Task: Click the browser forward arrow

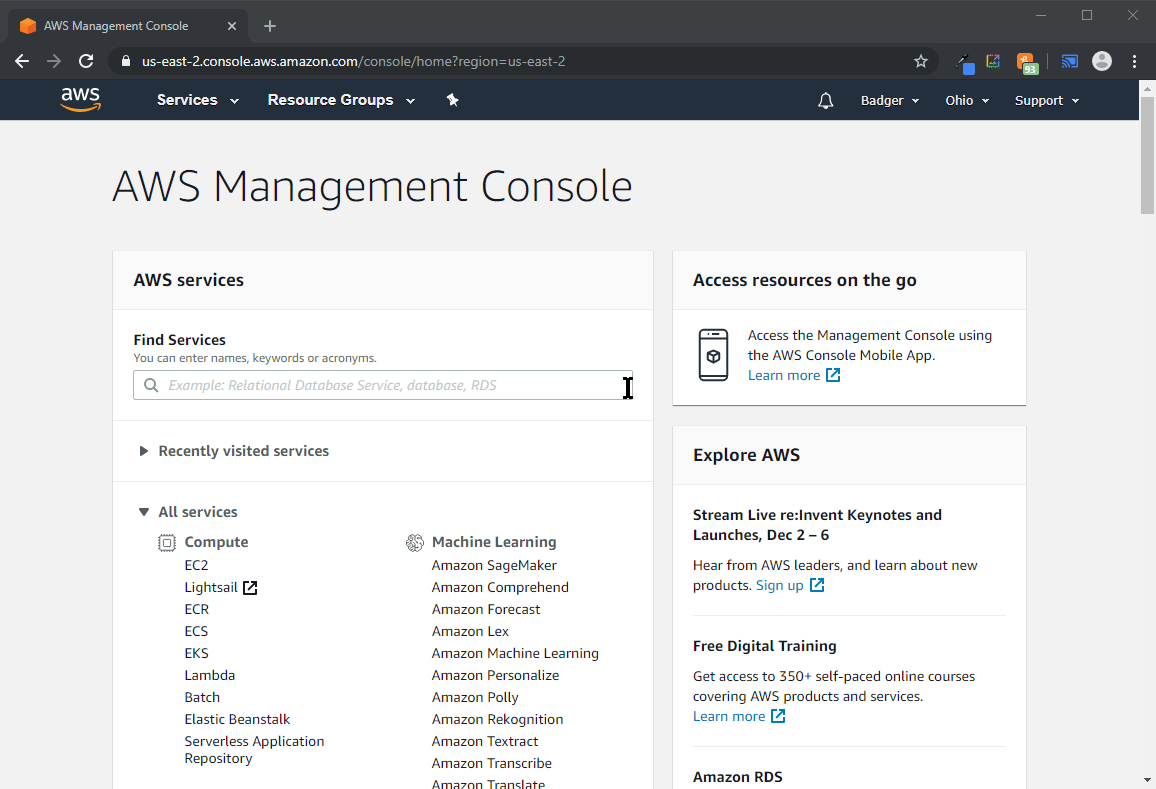Action: tap(54, 61)
